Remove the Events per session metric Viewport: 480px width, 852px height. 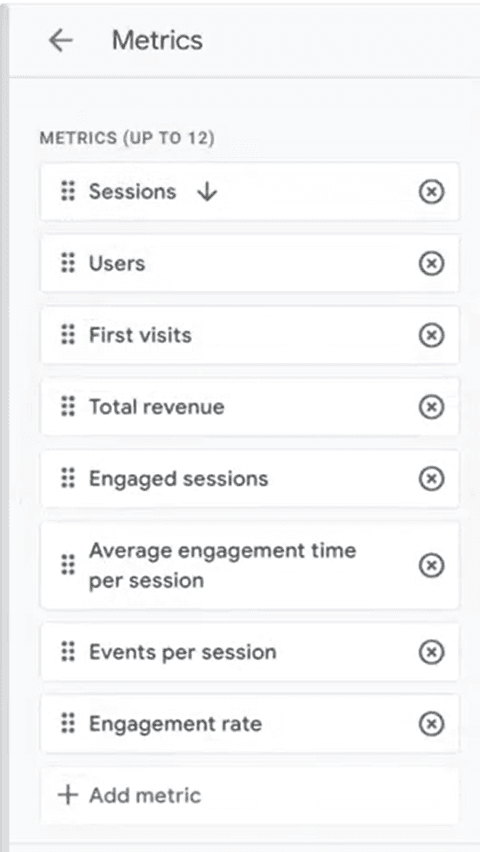(x=432, y=652)
